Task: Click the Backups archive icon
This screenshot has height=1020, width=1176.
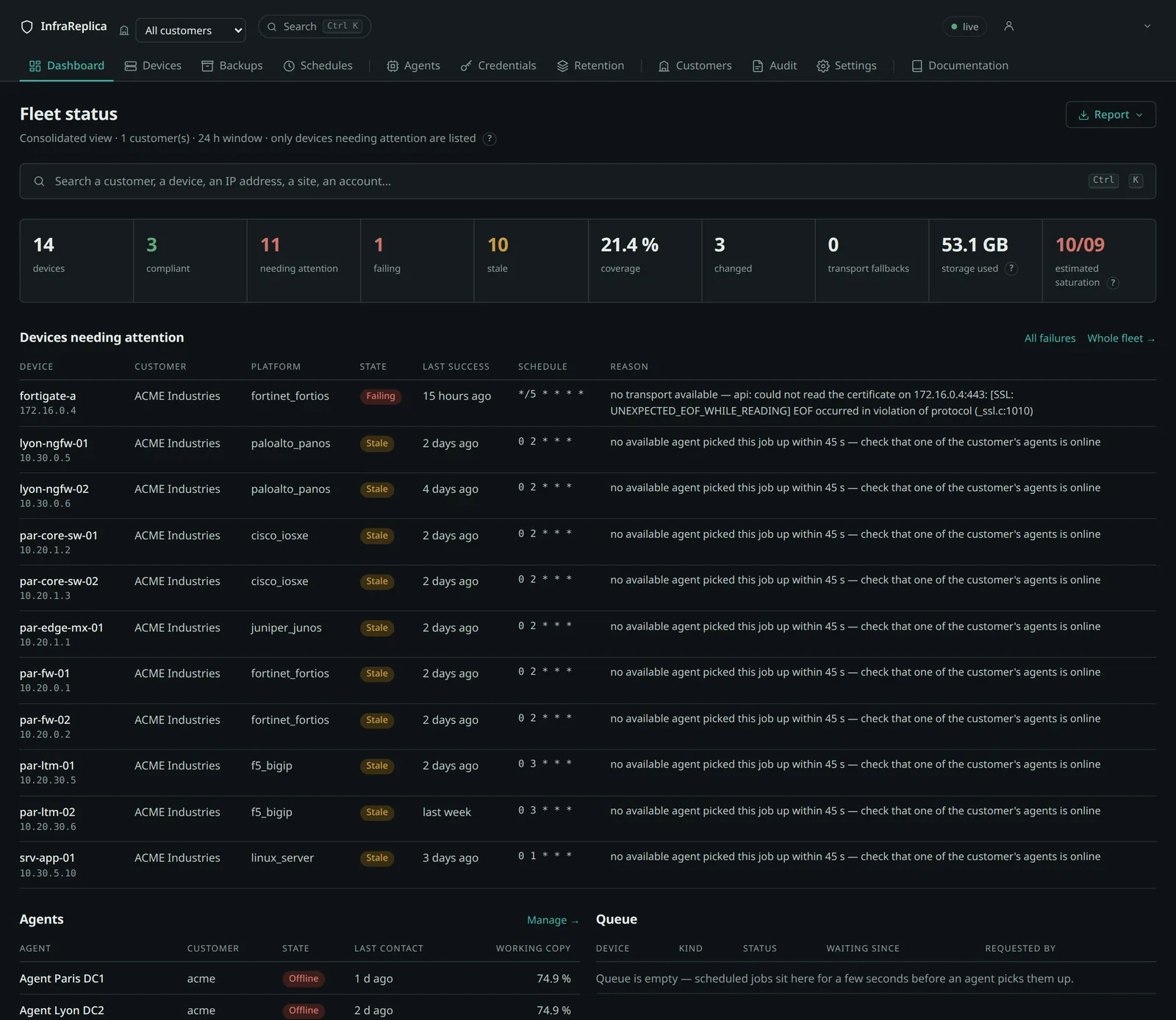Action: (x=207, y=66)
